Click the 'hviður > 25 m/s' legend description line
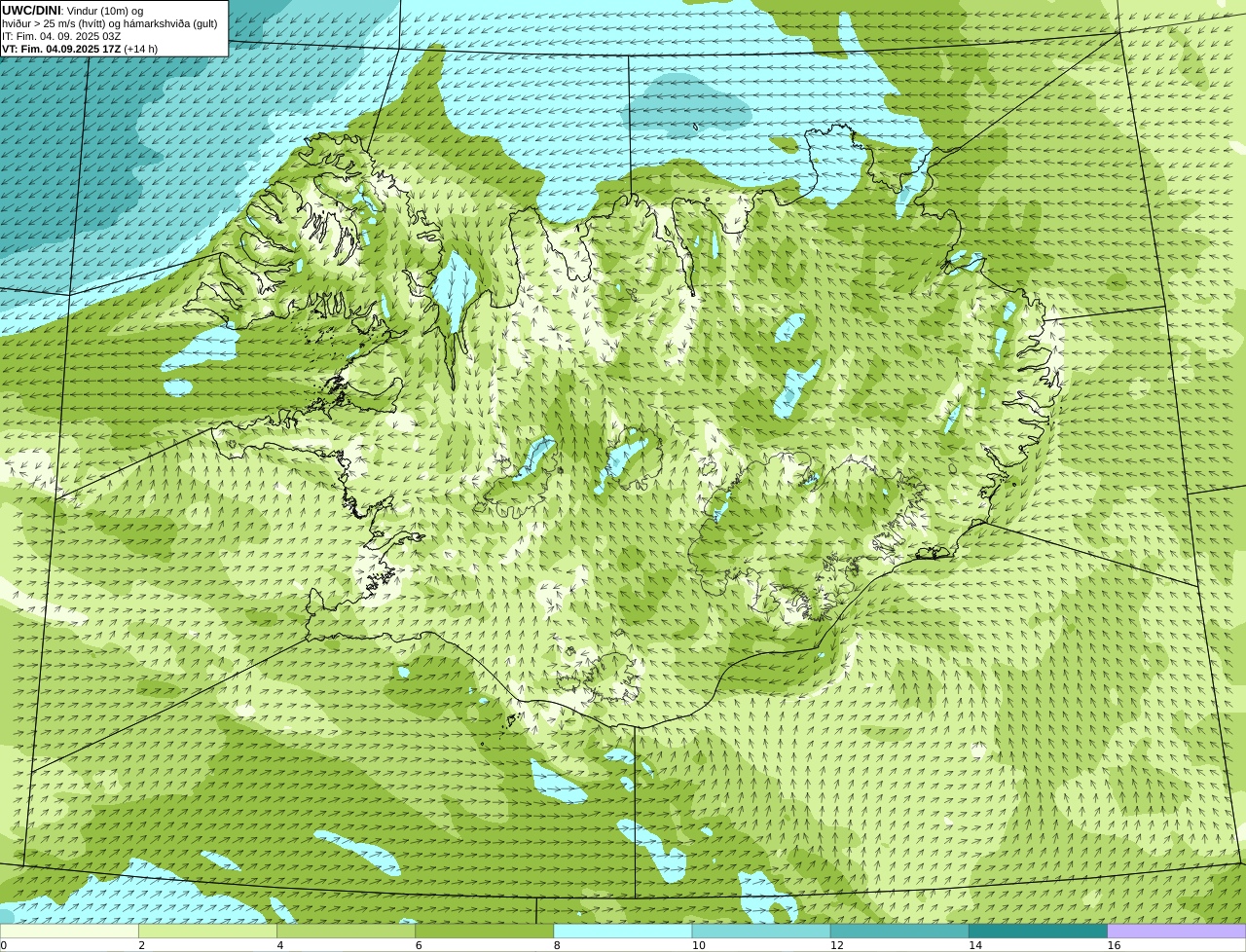The width and height of the screenshot is (1246, 952). coord(110,23)
